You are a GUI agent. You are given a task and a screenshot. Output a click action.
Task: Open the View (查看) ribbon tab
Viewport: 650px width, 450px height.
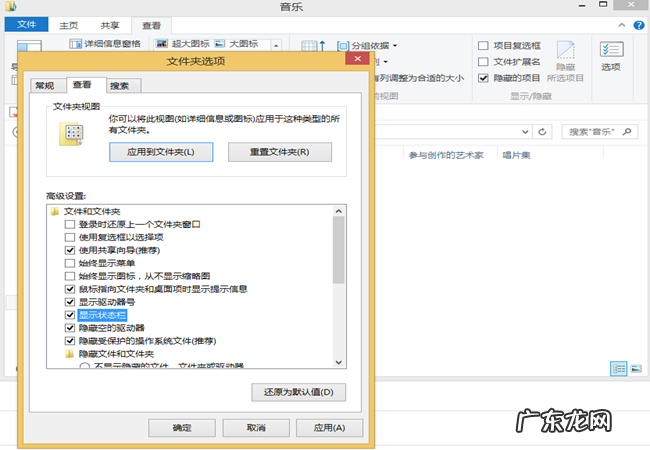pyautogui.click(x=151, y=25)
